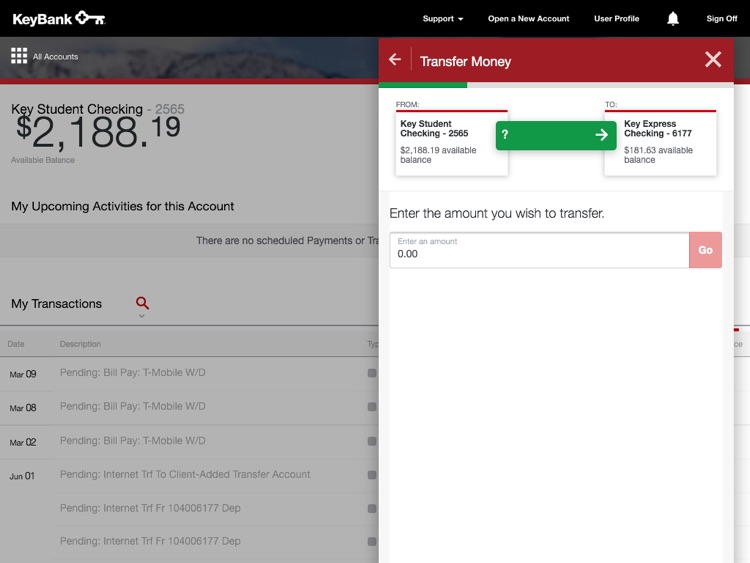Click the Description column header

click(x=80, y=344)
